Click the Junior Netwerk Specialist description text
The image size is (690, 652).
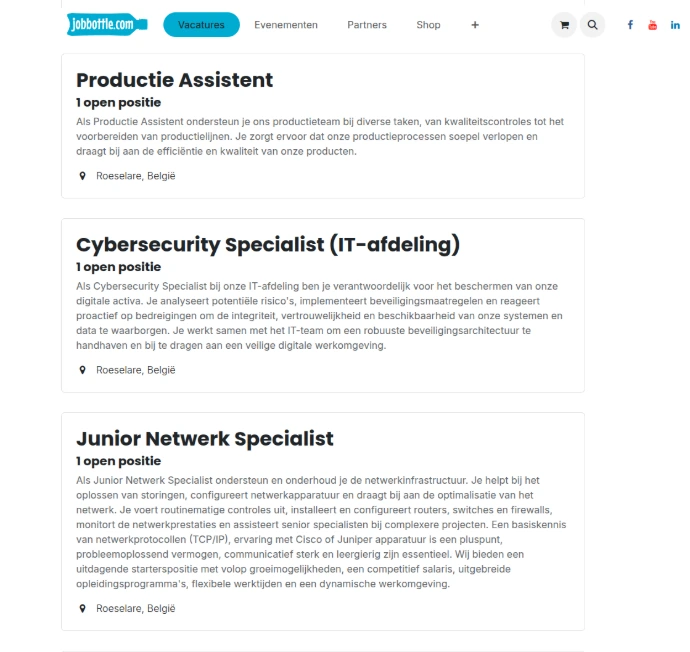coord(317,532)
